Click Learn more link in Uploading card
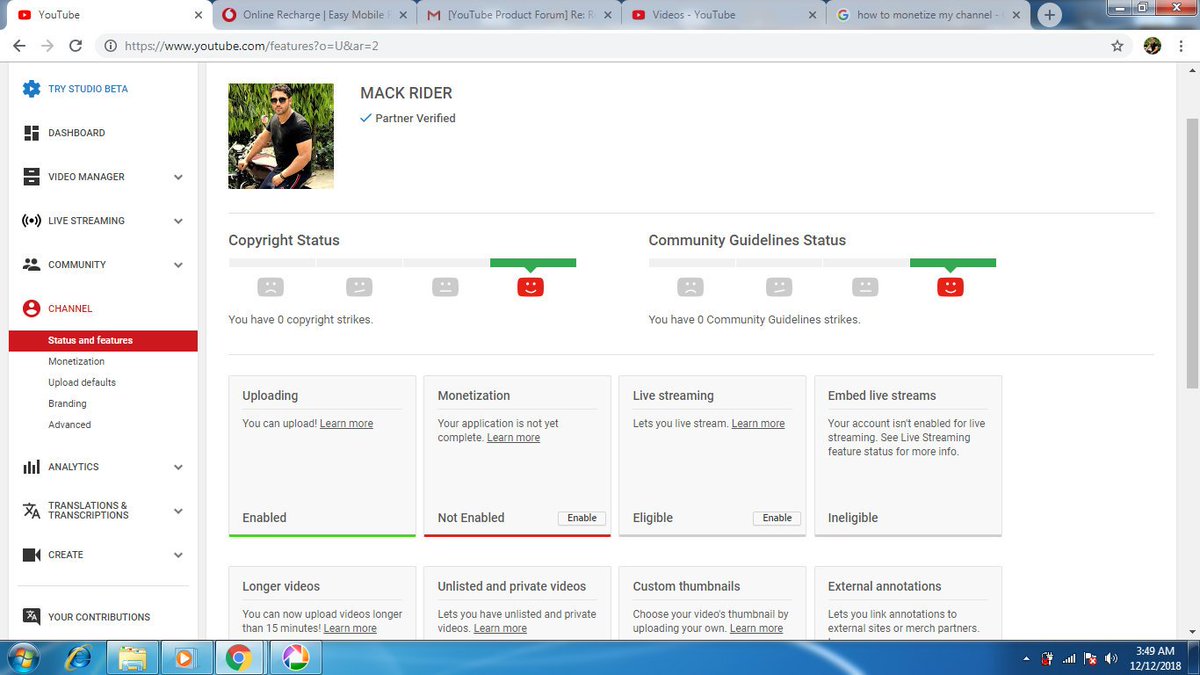The width and height of the screenshot is (1200, 675). [x=346, y=424]
